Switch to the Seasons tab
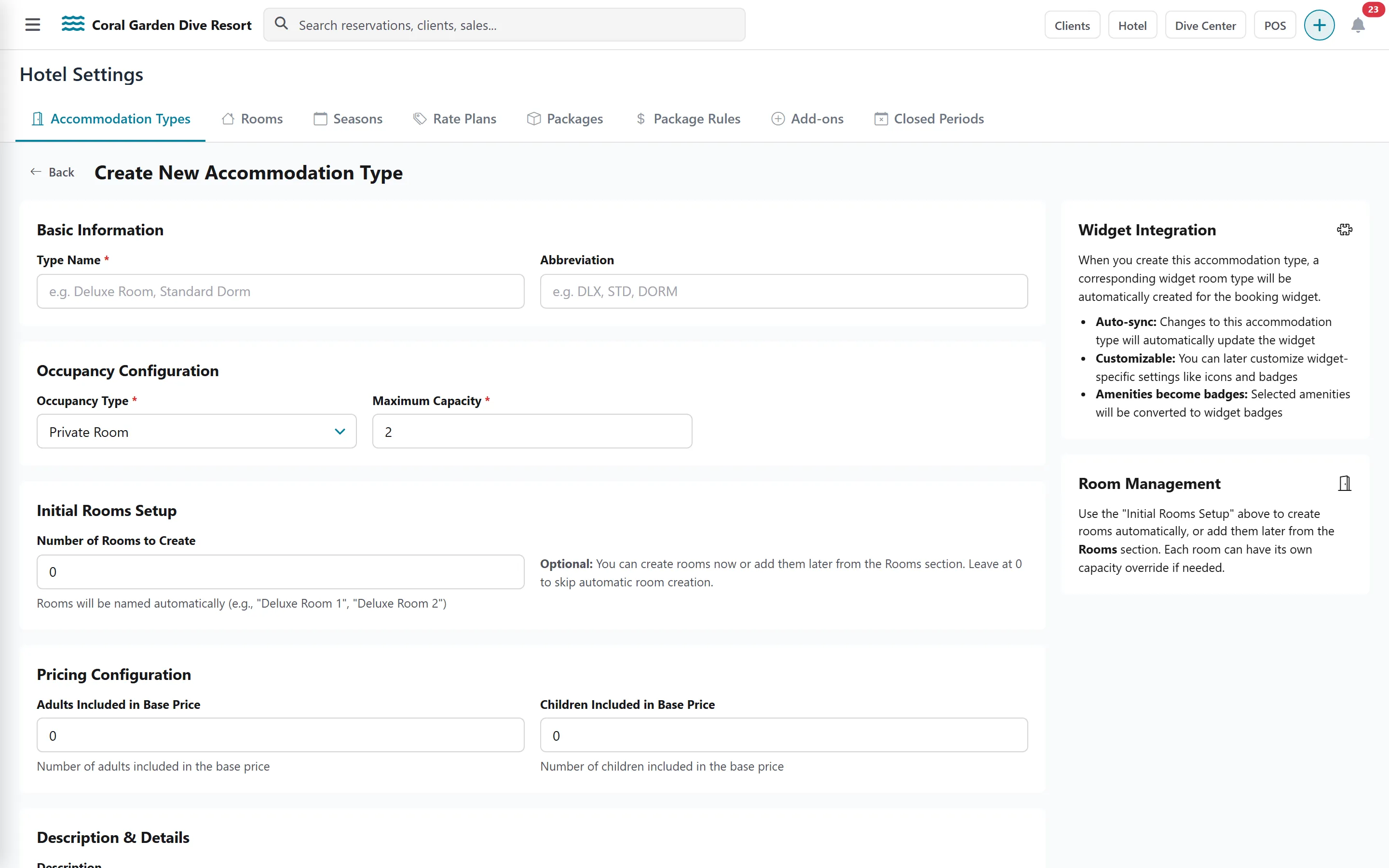The image size is (1389, 868). tap(348, 119)
